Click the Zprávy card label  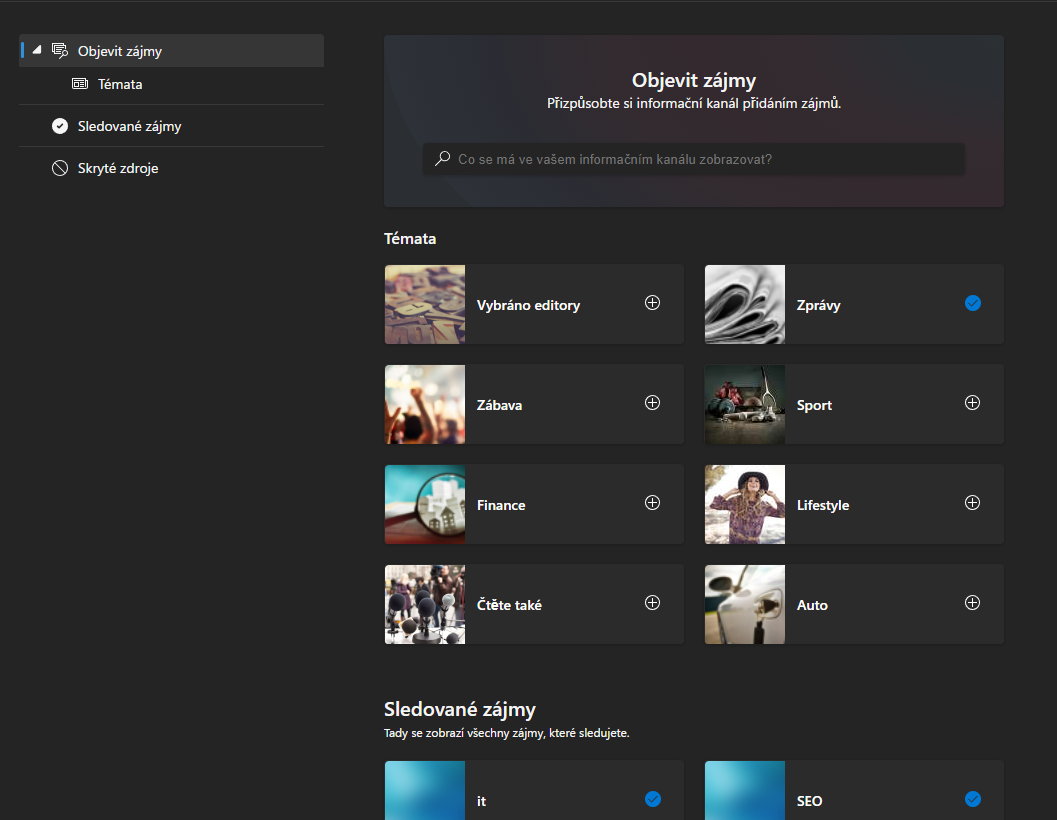[818, 305]
